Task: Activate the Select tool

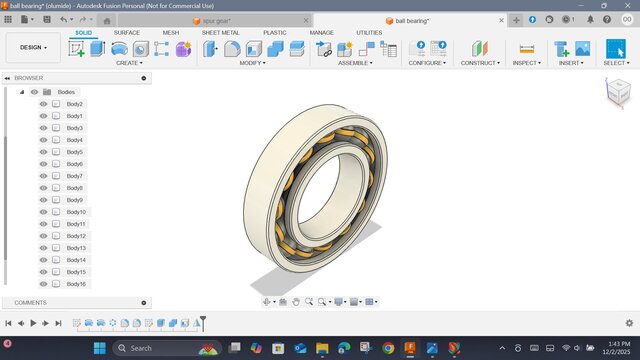Action: [616, 49]
